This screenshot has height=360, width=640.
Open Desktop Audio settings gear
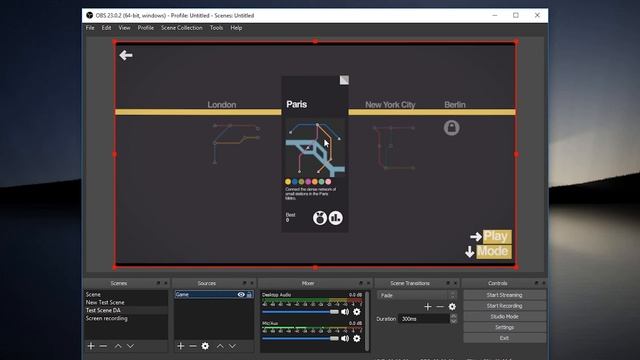click(x=357, y=312)
